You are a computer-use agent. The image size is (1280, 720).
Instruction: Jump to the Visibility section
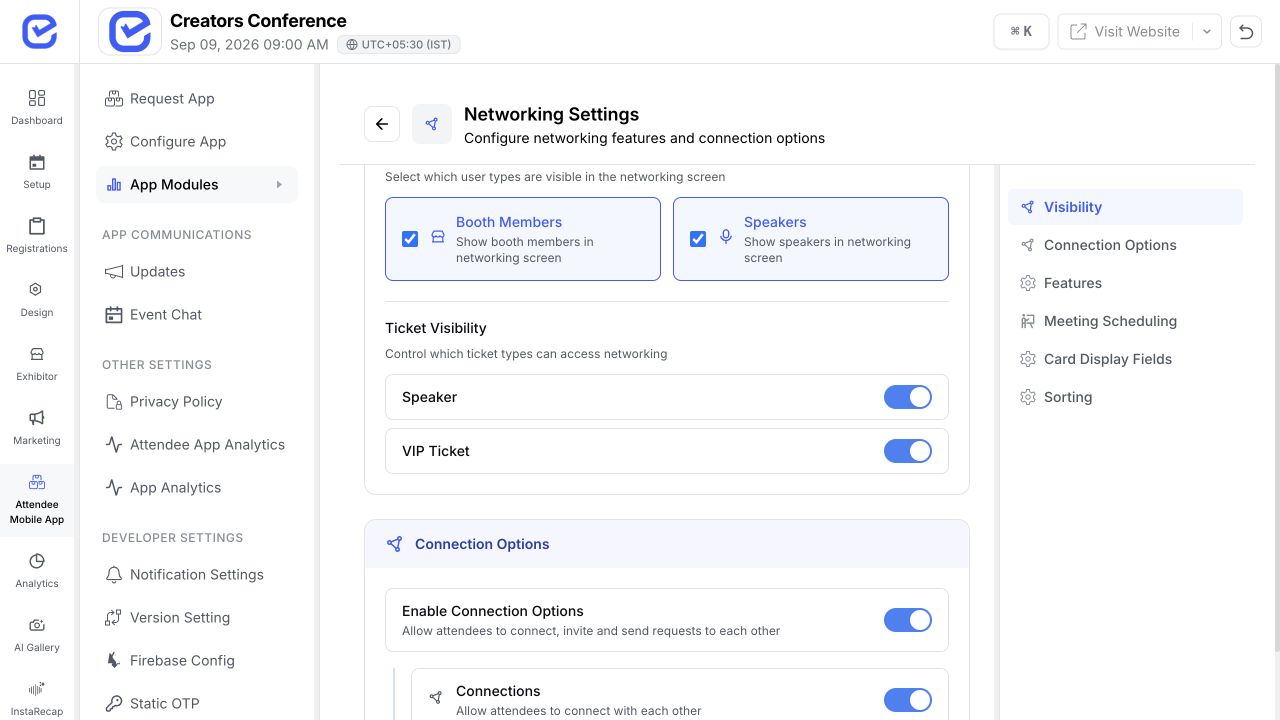[x=1125, y=207]
